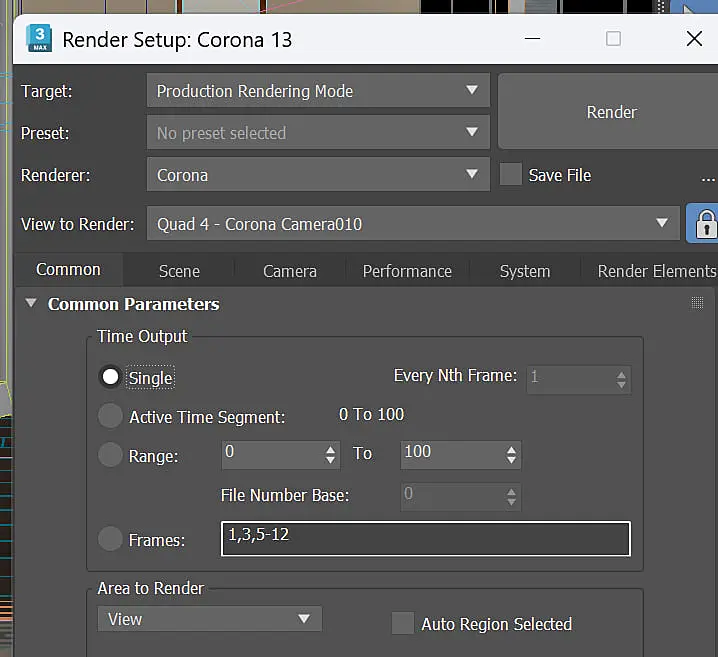Viewport: 718px width, 657px height.
Task: Decrease the Range end value spinner
Action: coord(511,460)
